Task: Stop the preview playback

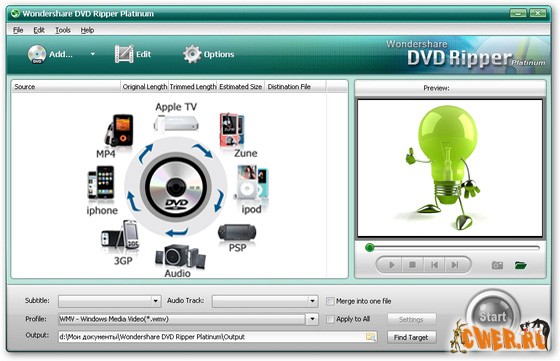Action: pyautogui.click(x=412, y=265)
